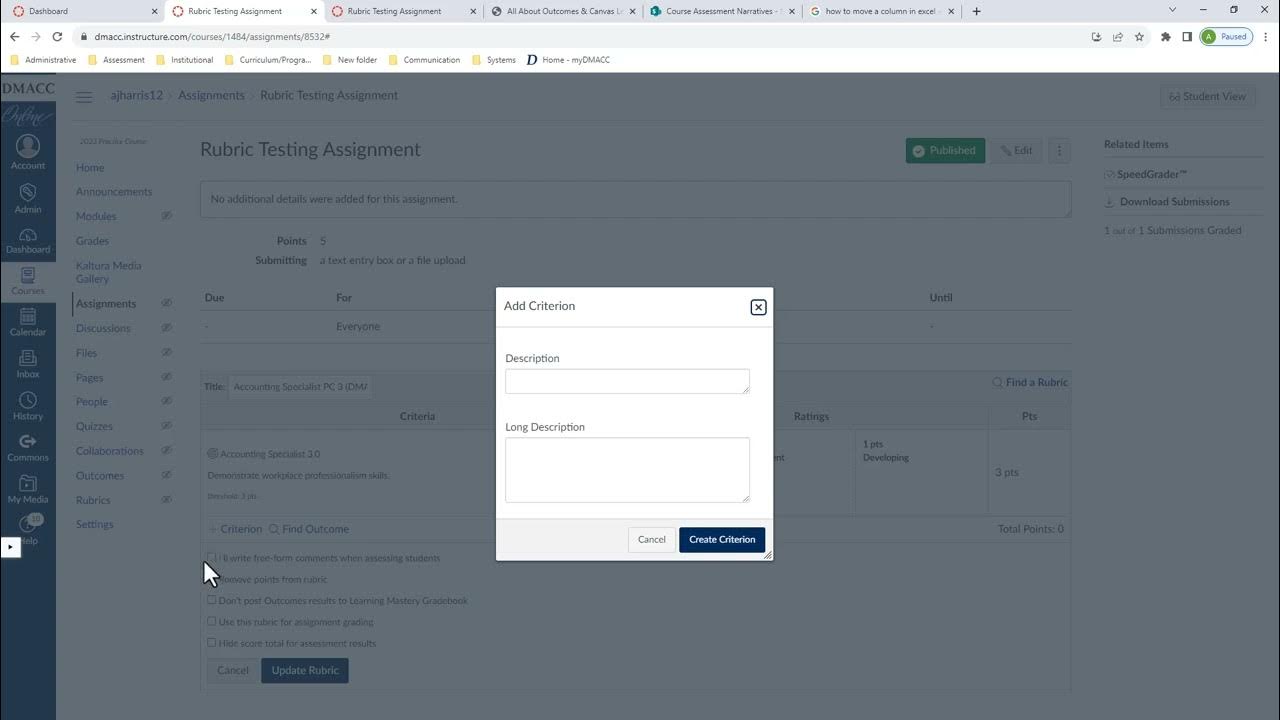The width and height of the screenshot is (1280, 720).
Task: Click the add Criterion link
Action: pyautogui.click(x=235, y=529)
